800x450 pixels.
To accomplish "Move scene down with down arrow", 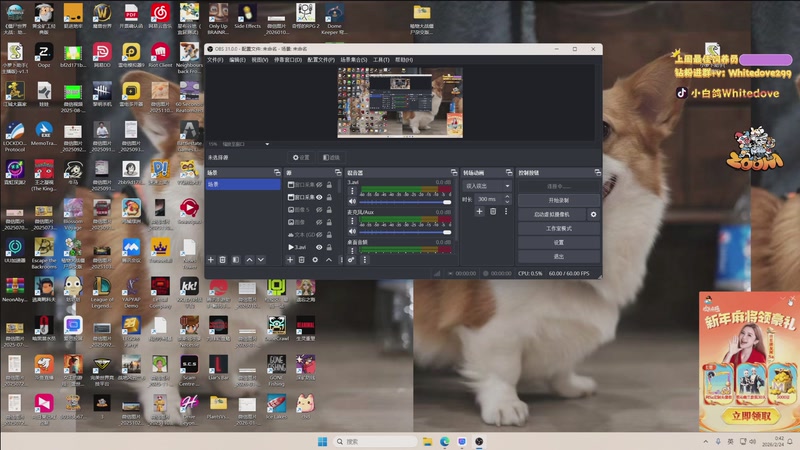I will point(261,260).
